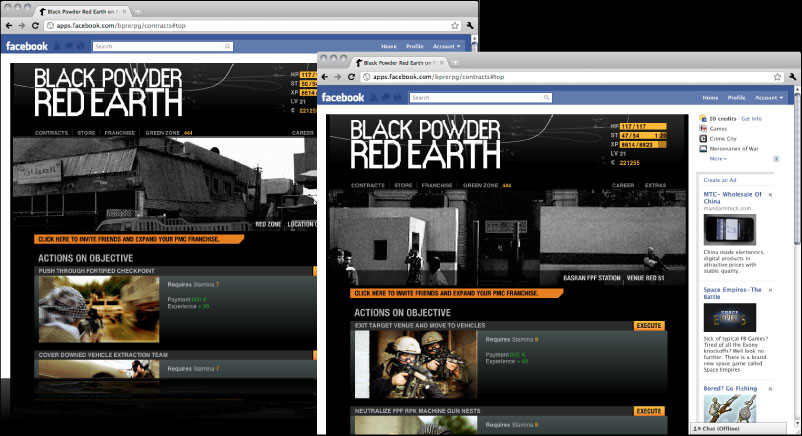
Task: Open STORE menu in front window
Action: (x=403, y=185)
